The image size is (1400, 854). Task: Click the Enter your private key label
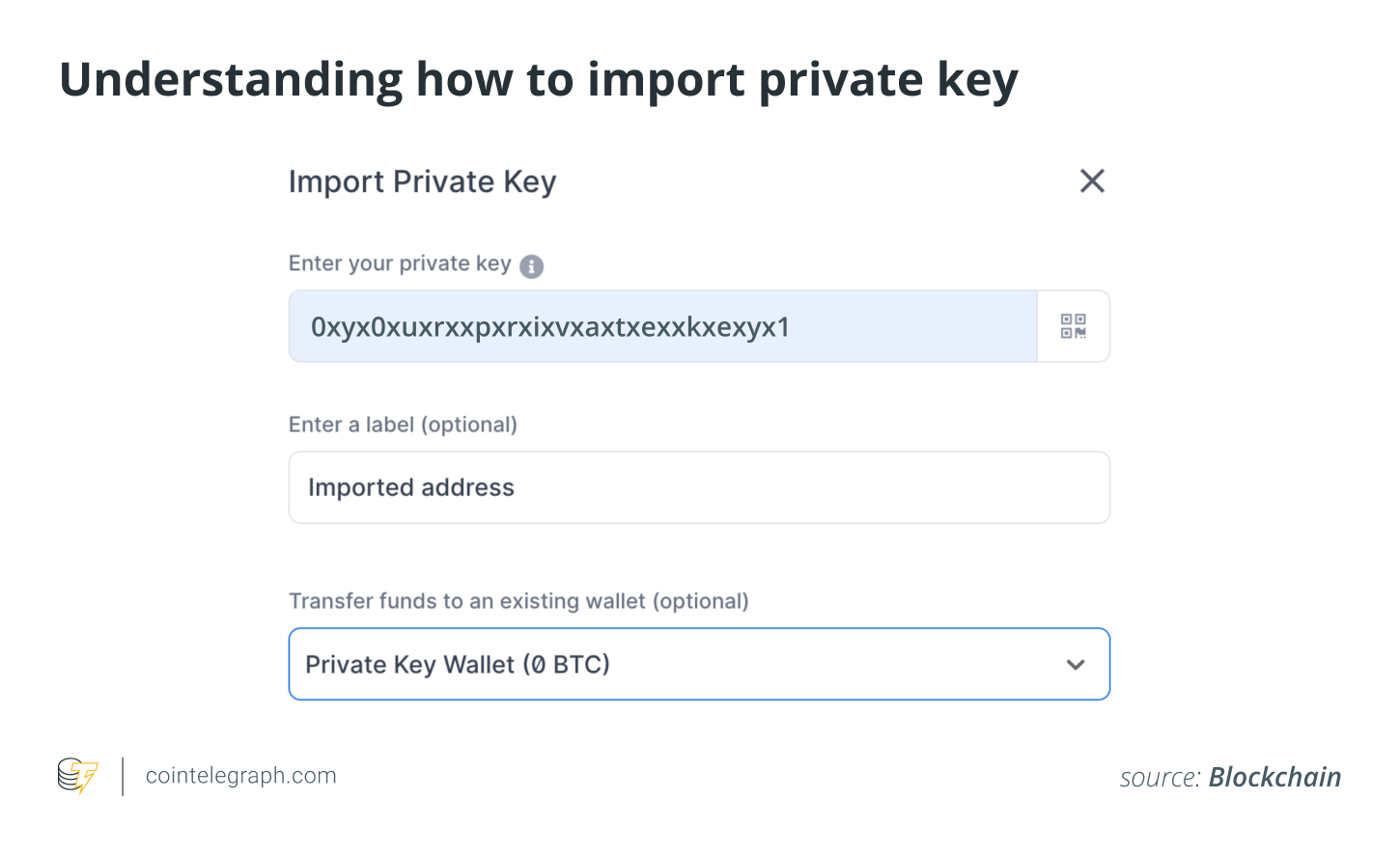point(400,263)
